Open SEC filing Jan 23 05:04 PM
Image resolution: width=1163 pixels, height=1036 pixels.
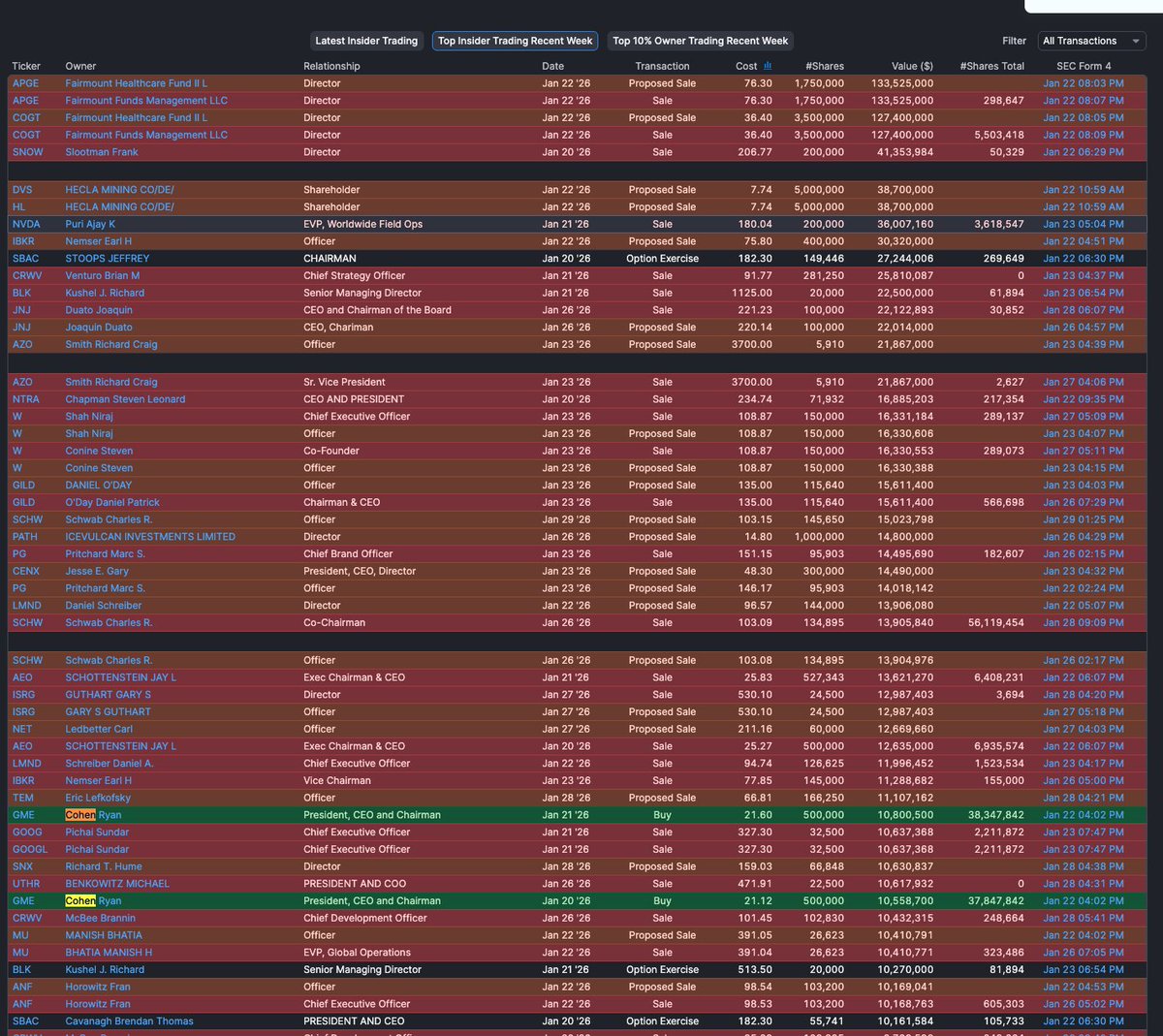(x=1084, y=224)
